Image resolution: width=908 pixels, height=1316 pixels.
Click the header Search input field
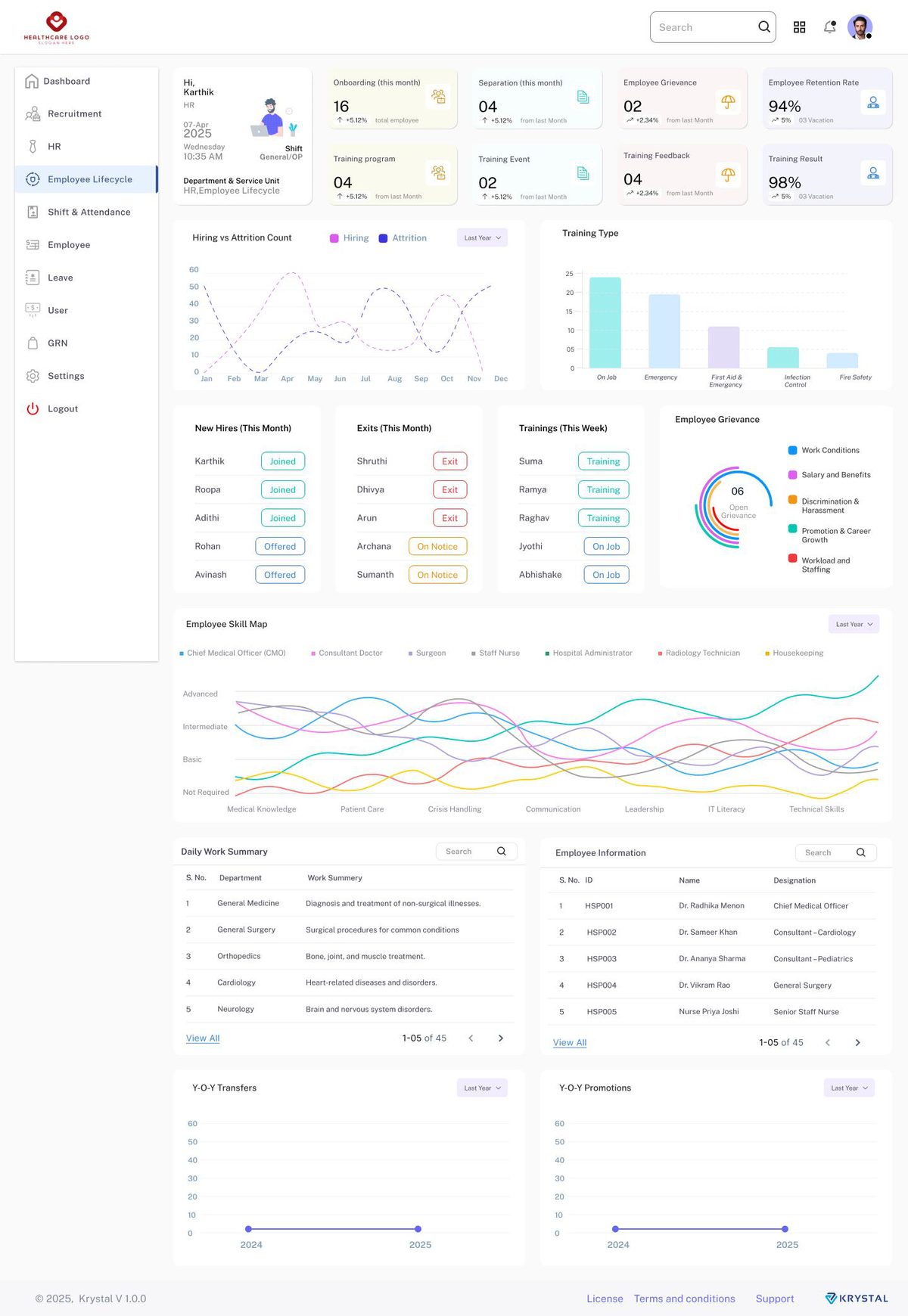click(713, 27)
